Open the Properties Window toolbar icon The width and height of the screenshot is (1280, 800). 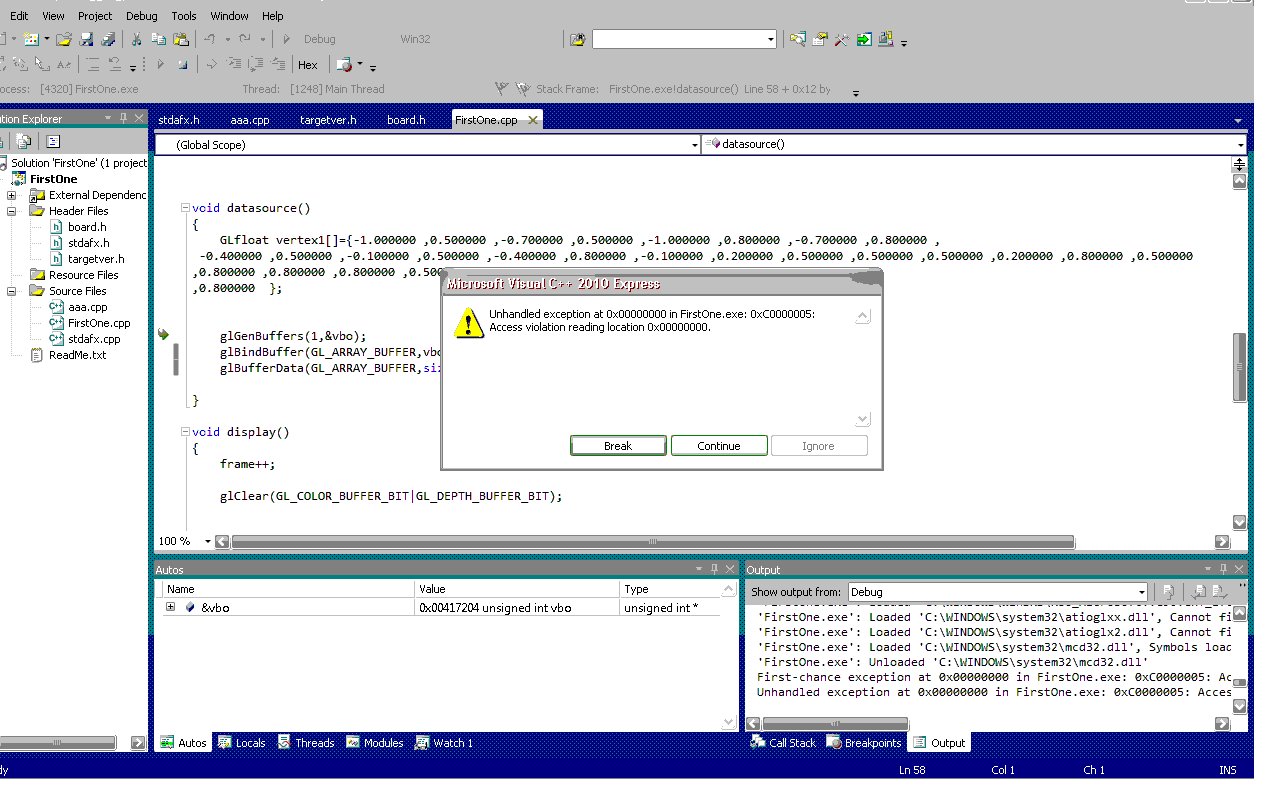click(819, 39)
